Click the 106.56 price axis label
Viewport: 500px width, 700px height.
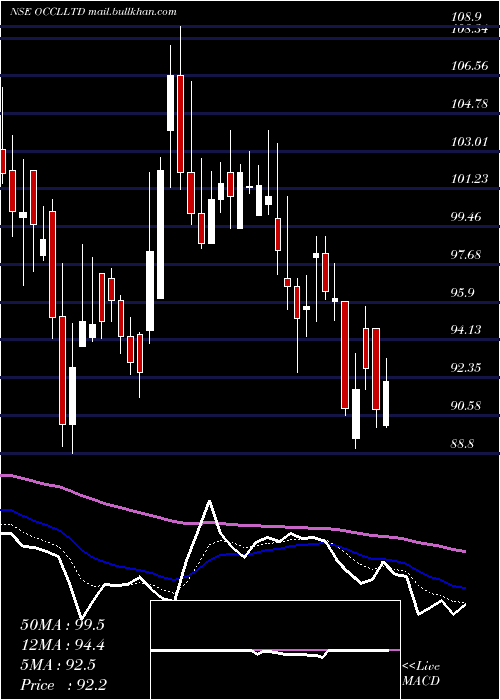point(469,66)
